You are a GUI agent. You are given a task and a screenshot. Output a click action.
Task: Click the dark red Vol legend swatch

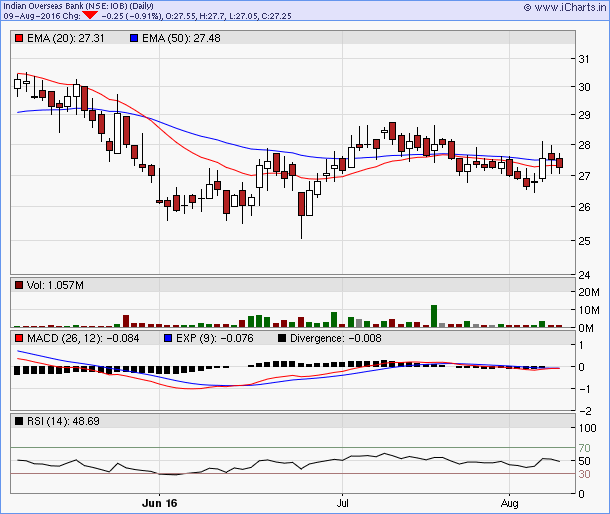click(x=19, y=285)
